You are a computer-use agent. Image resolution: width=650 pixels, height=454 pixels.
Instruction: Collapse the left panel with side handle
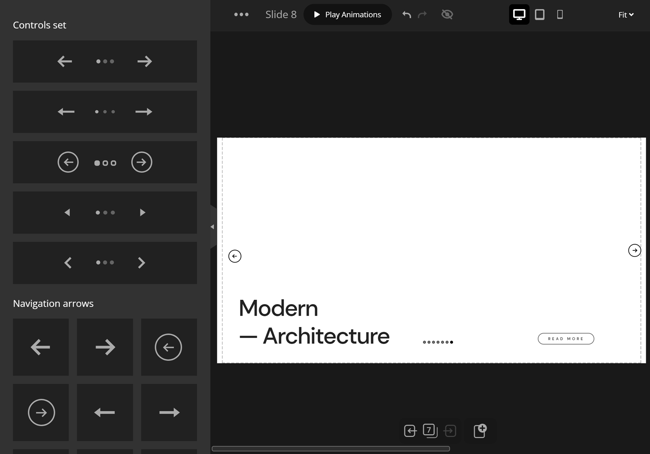212,227
